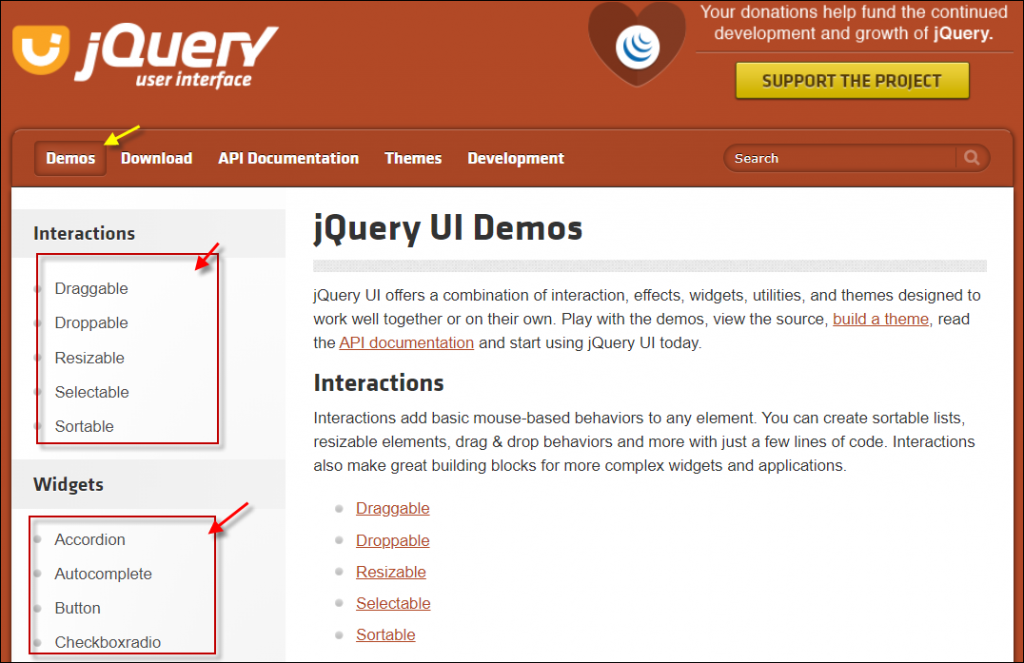The image size is (1024, 663).
Task: Click the jQuery UI logo
Action: point(146,56)
